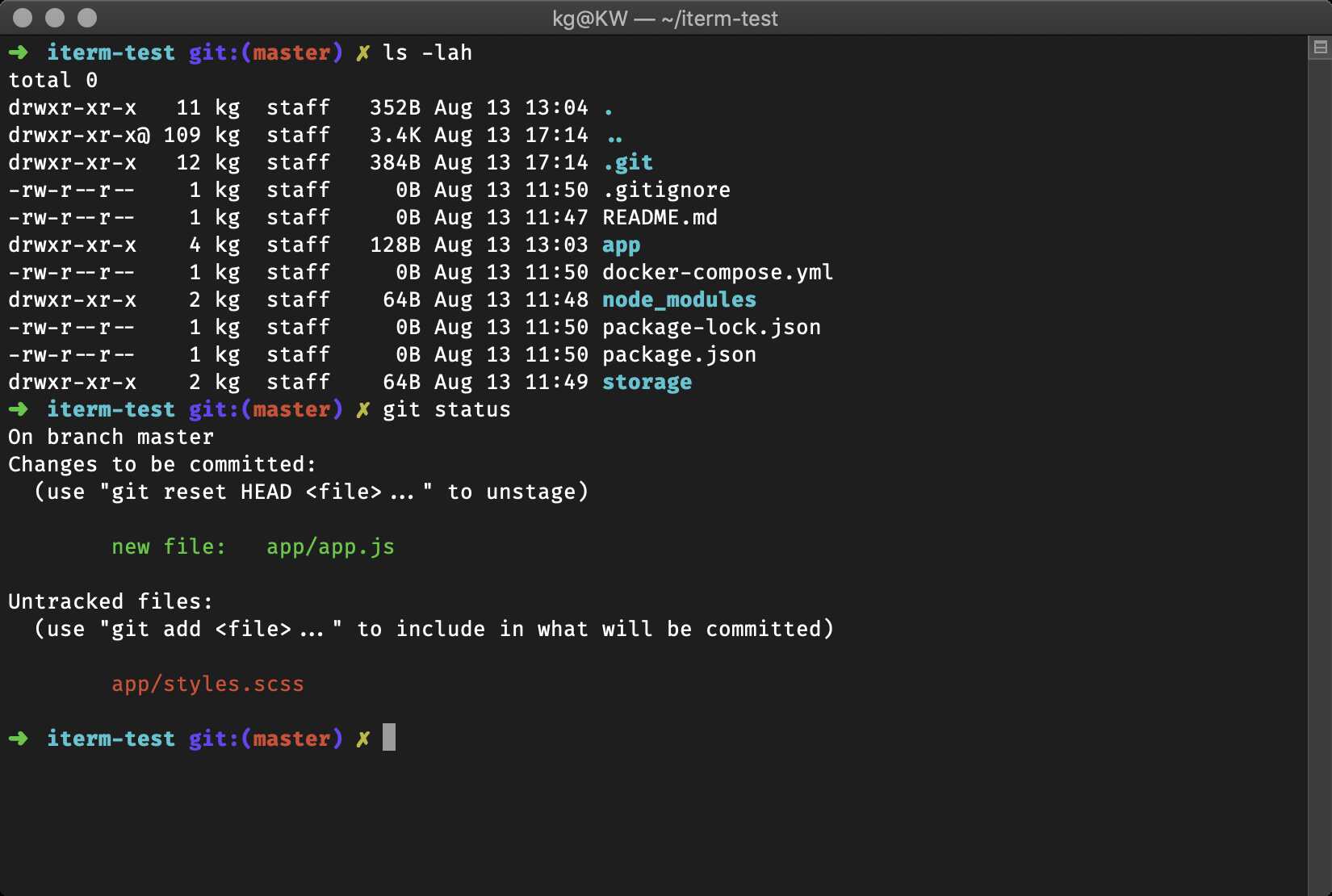
Task: Select the node_modules directory in the listing
Action: (x=679, y=299)
